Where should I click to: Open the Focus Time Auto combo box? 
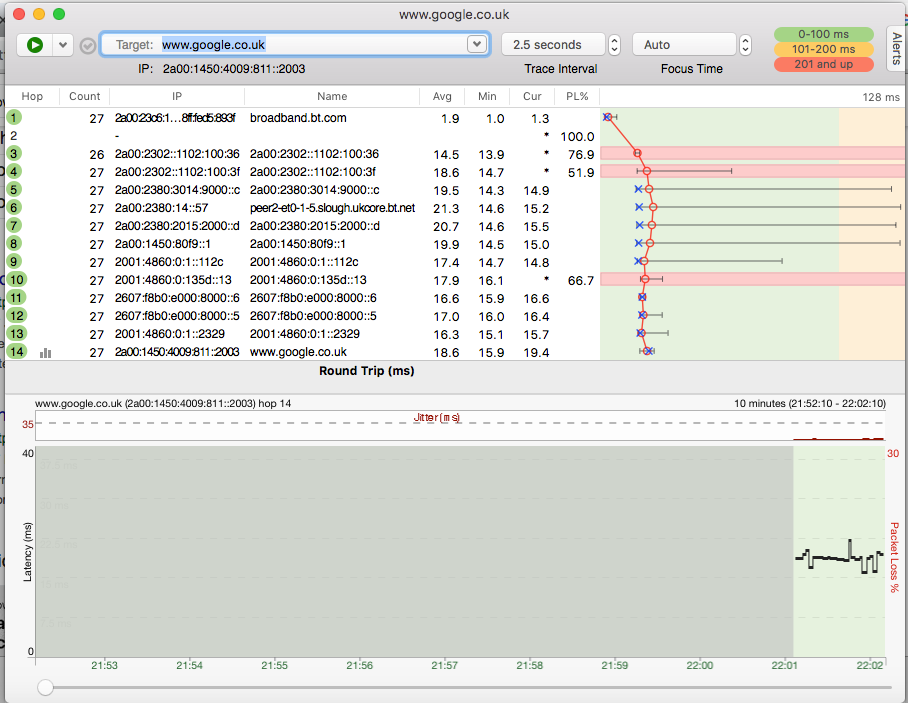tap(683, 45)
